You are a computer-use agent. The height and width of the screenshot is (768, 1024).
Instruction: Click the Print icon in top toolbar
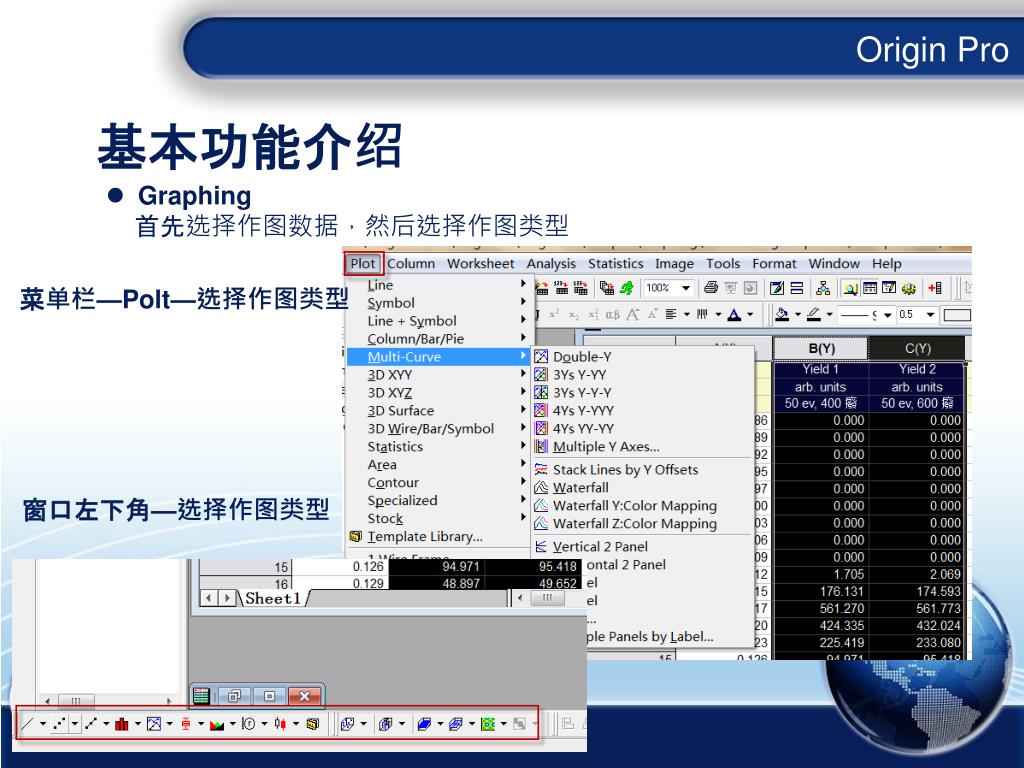coord(711,287)
